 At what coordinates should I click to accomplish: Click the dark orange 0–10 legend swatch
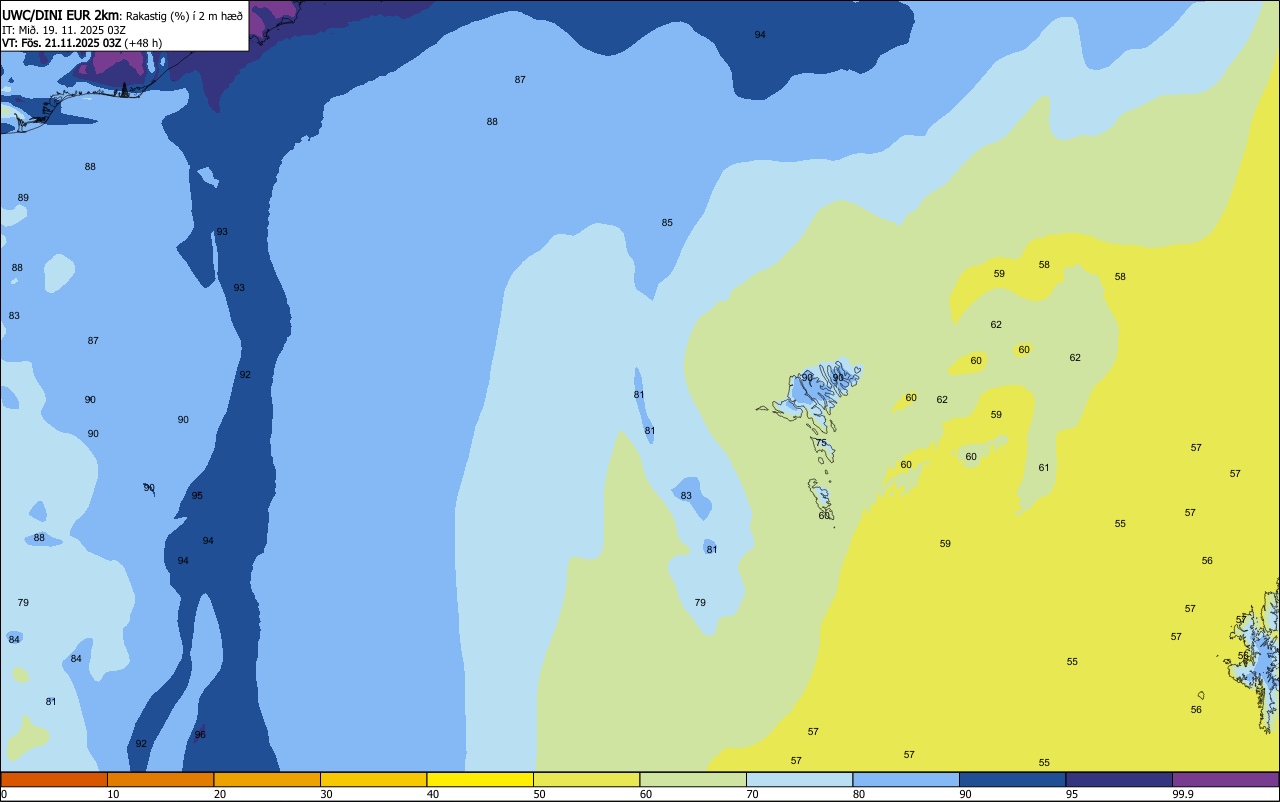54,779
